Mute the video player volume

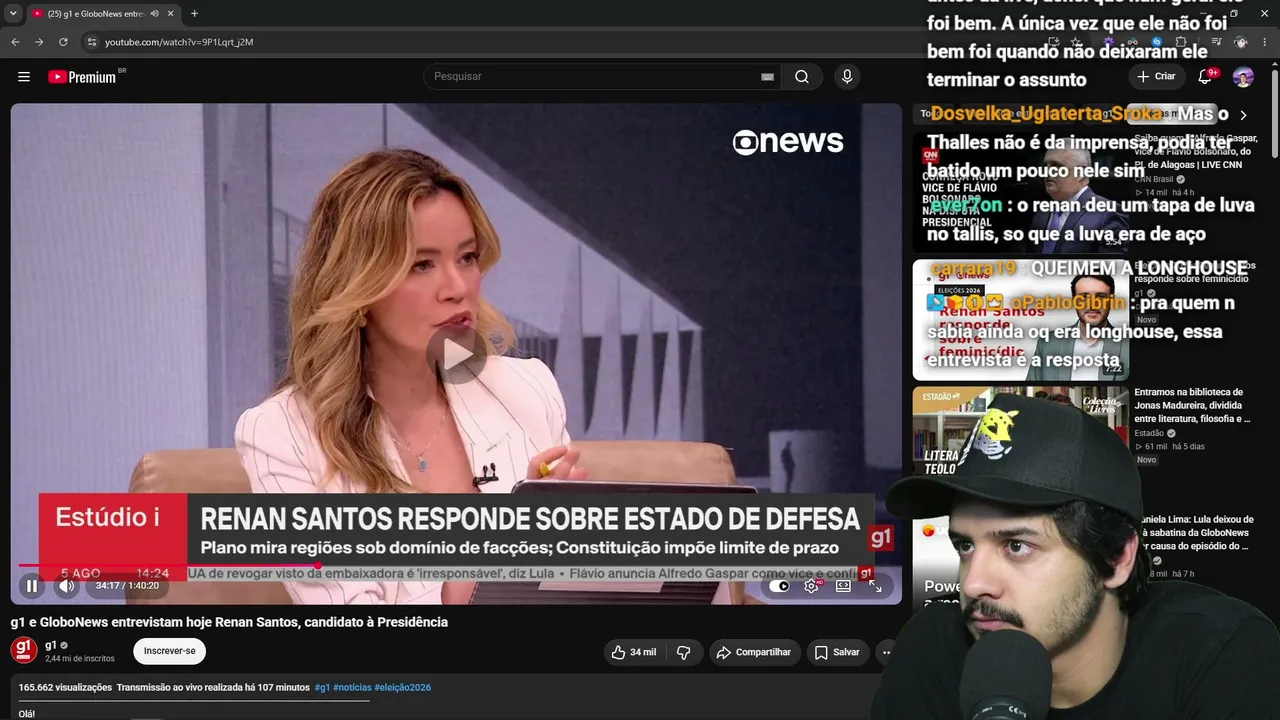point(66,586)
